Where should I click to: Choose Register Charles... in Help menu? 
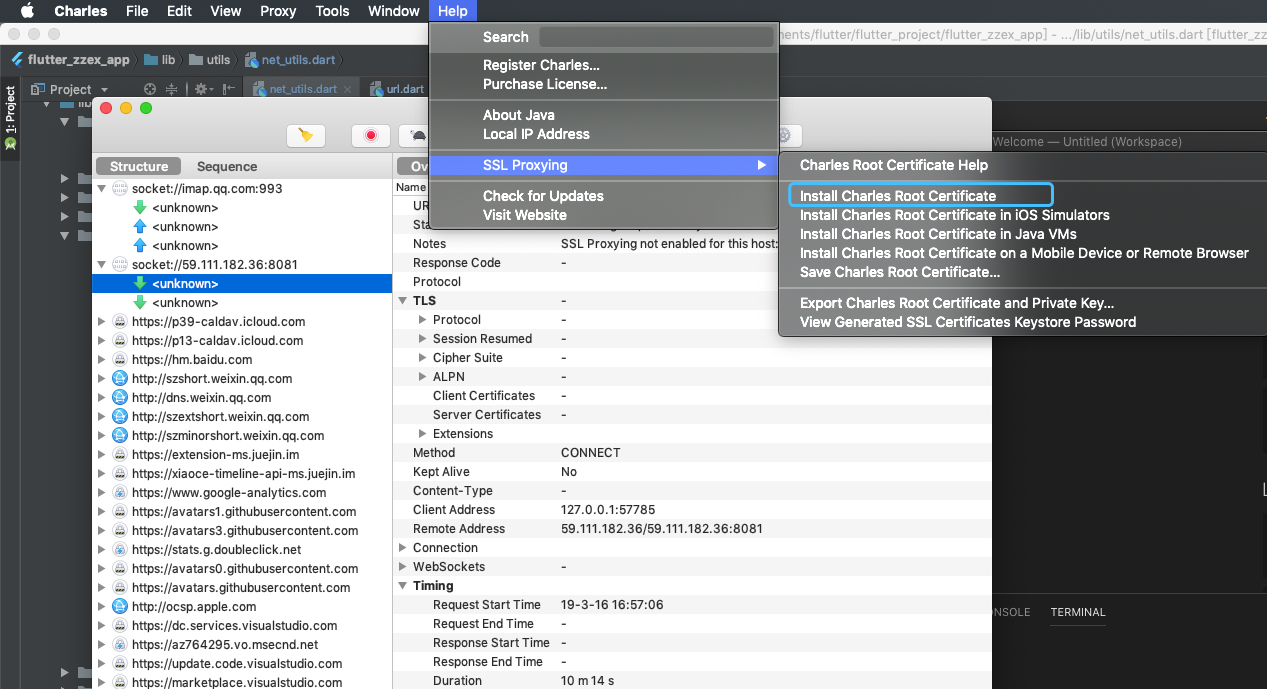tap(541, 65)
